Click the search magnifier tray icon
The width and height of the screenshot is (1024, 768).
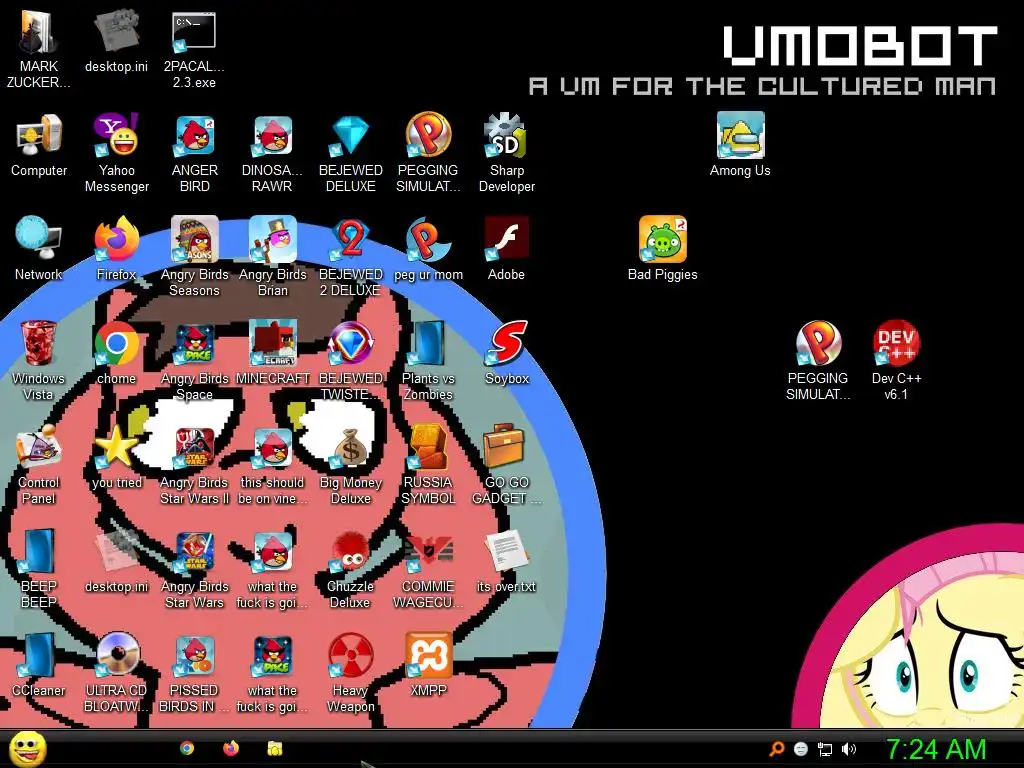pyautogui.click(x=776, y=749)
